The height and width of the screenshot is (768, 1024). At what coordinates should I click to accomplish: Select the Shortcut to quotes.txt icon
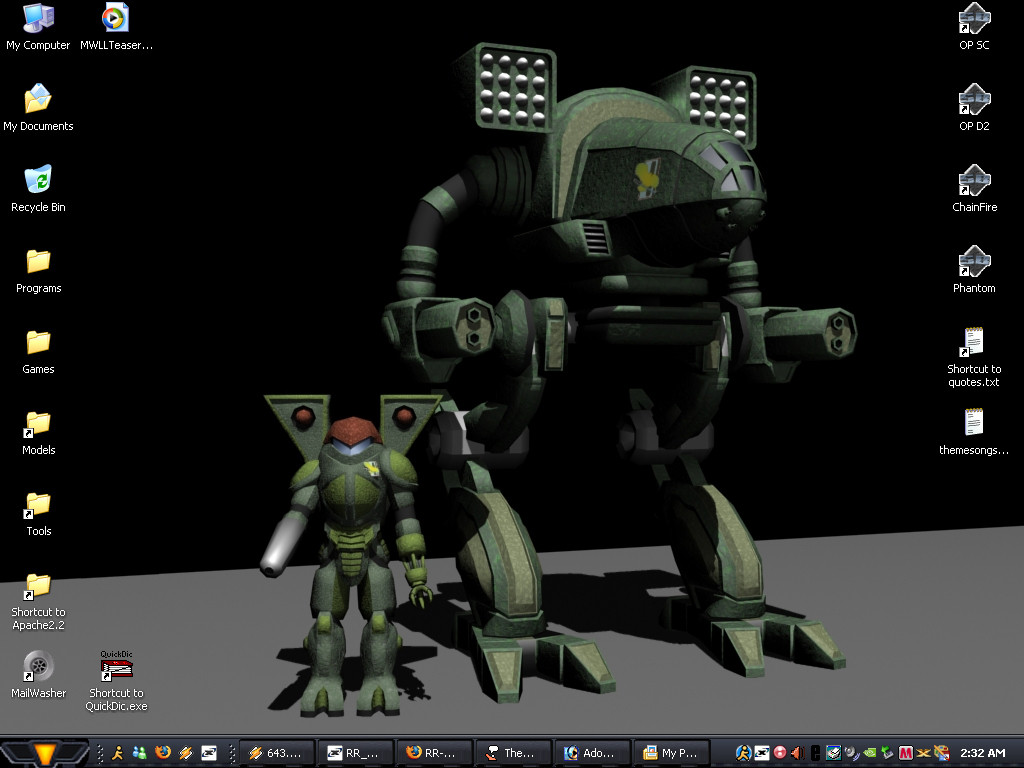(974, 357)
